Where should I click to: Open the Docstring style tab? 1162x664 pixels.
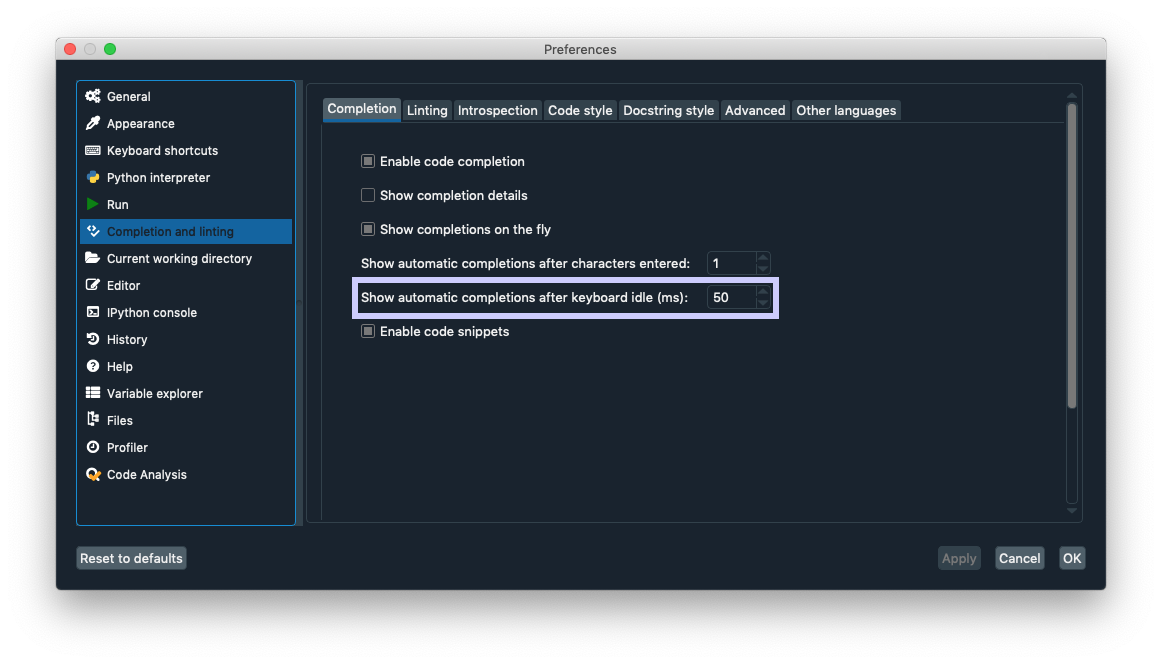click(668, 110)
